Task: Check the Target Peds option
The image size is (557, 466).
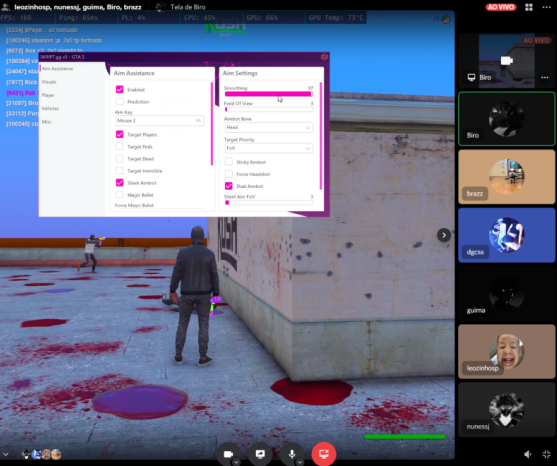Action: coord(119,146)
